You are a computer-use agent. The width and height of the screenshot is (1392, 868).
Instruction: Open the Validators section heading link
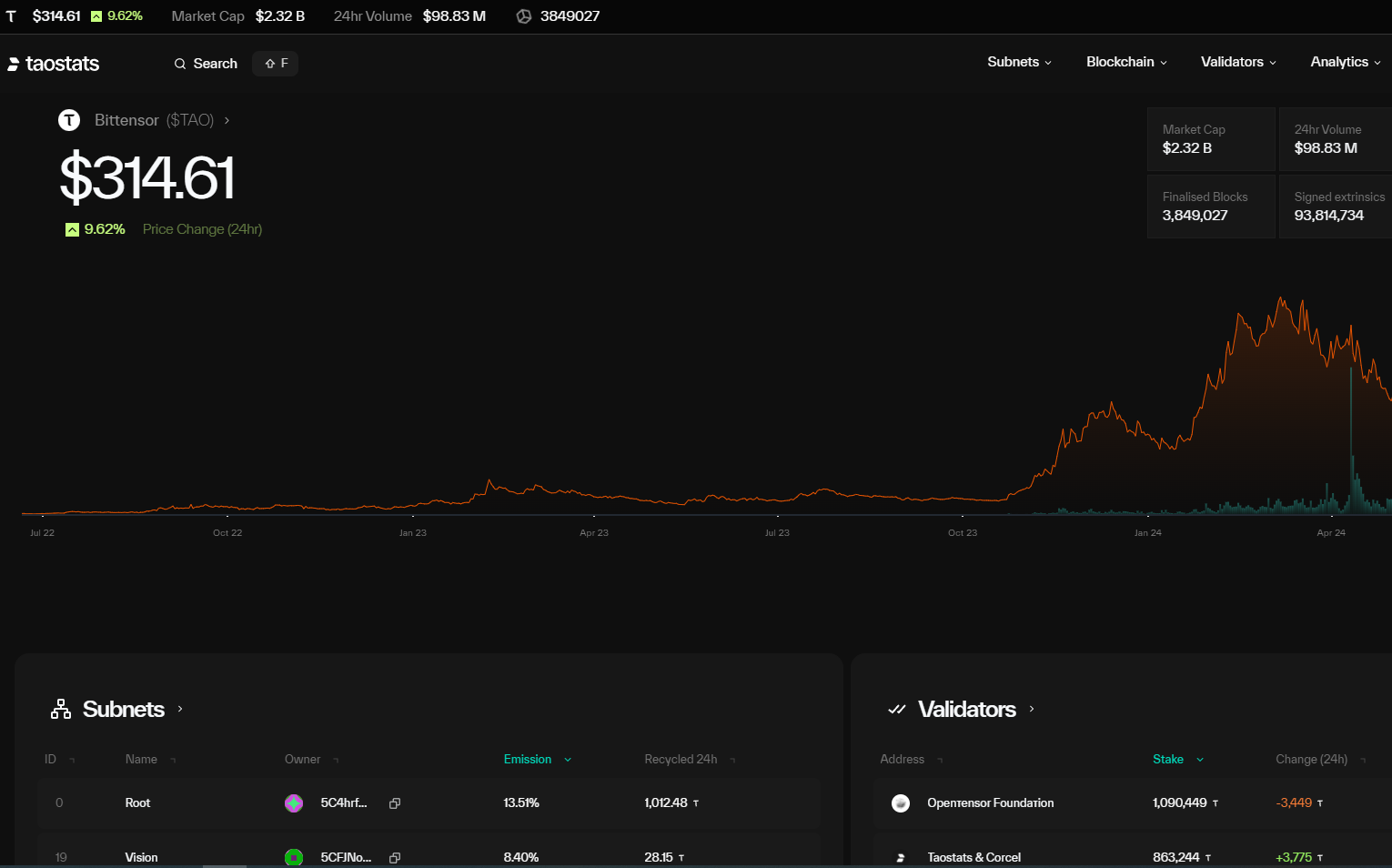coord(967,709)
